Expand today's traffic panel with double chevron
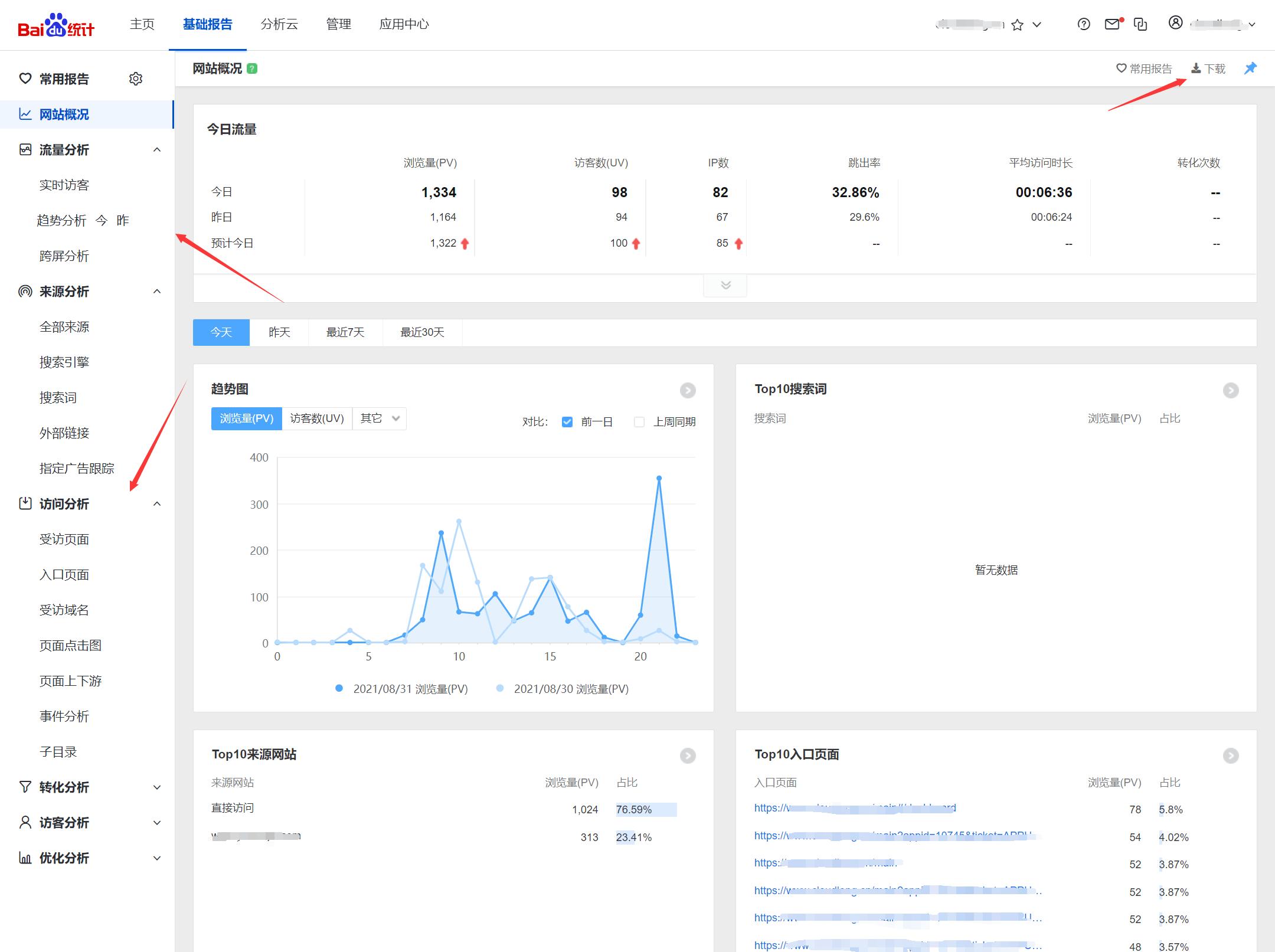Viewport: 1275px width, 952px height. click(725, 286)
